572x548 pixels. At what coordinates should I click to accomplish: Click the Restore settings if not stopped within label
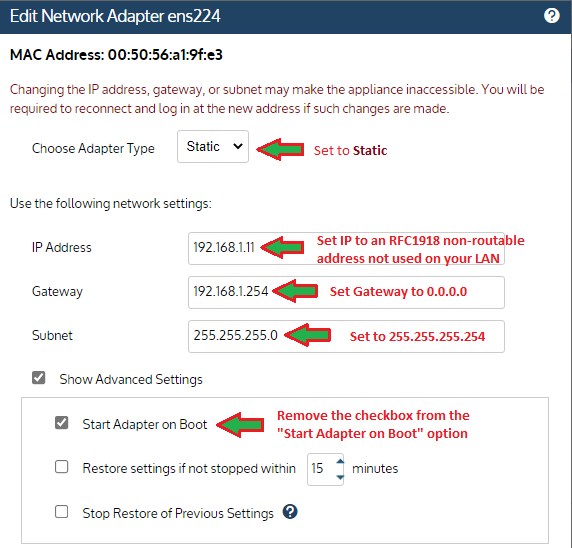189,468
